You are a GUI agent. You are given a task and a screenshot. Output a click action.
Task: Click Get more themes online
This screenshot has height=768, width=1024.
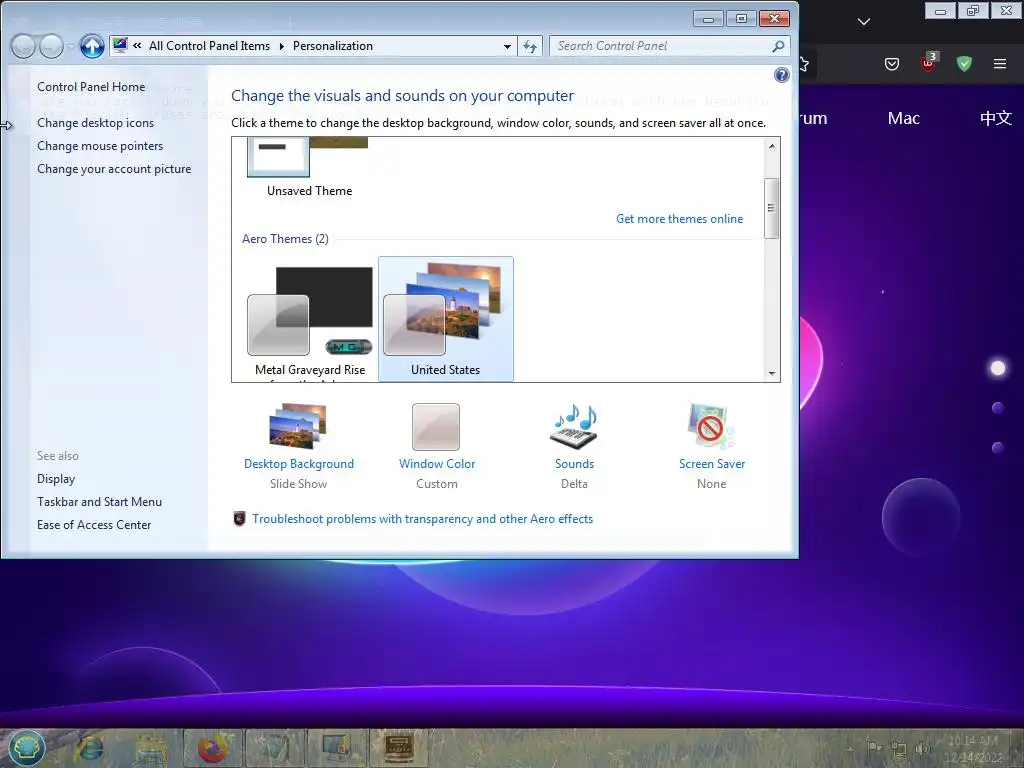click(679, 219)
